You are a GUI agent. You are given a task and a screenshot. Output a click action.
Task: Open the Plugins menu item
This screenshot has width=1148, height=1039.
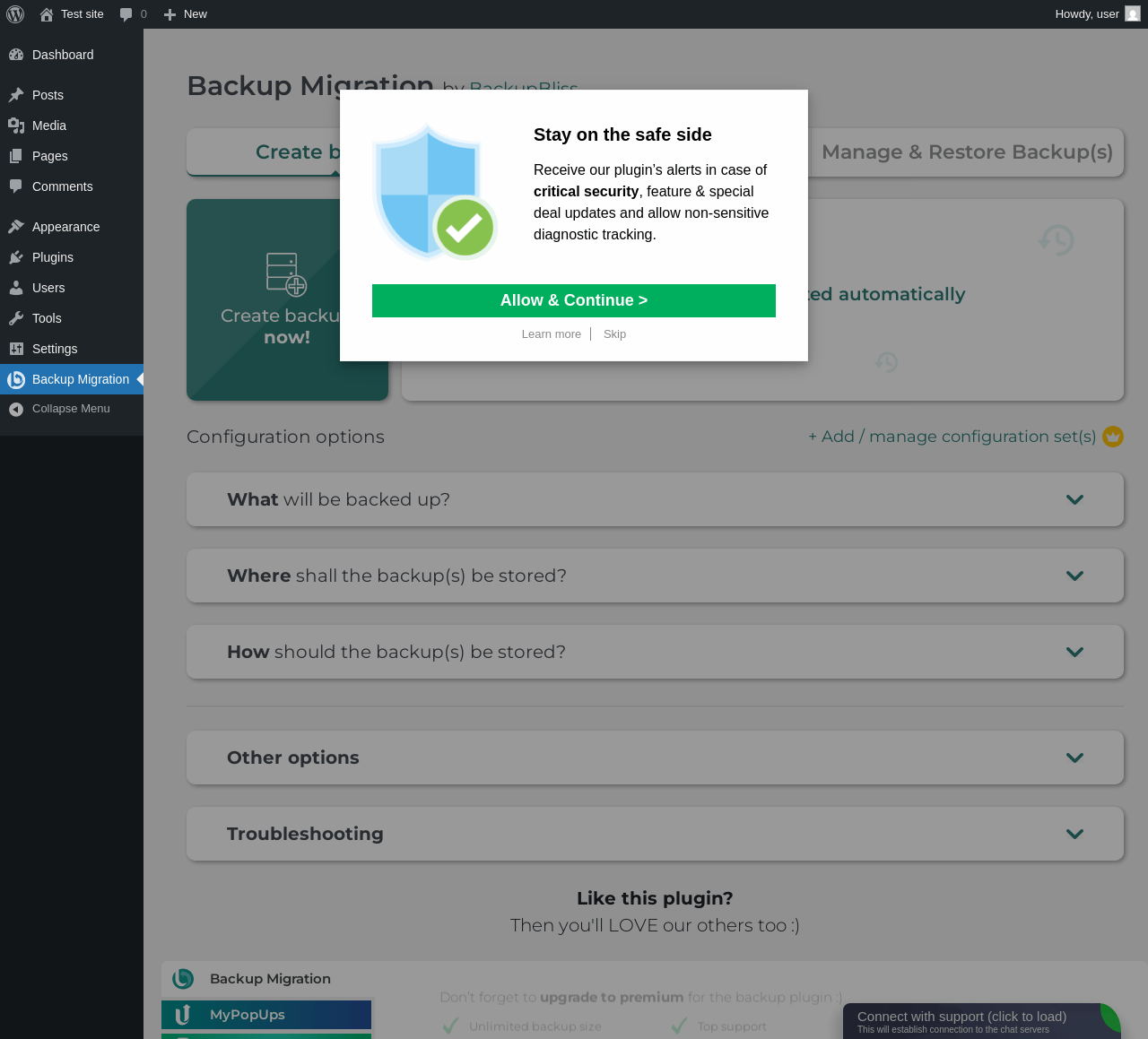tap(72, 257)
